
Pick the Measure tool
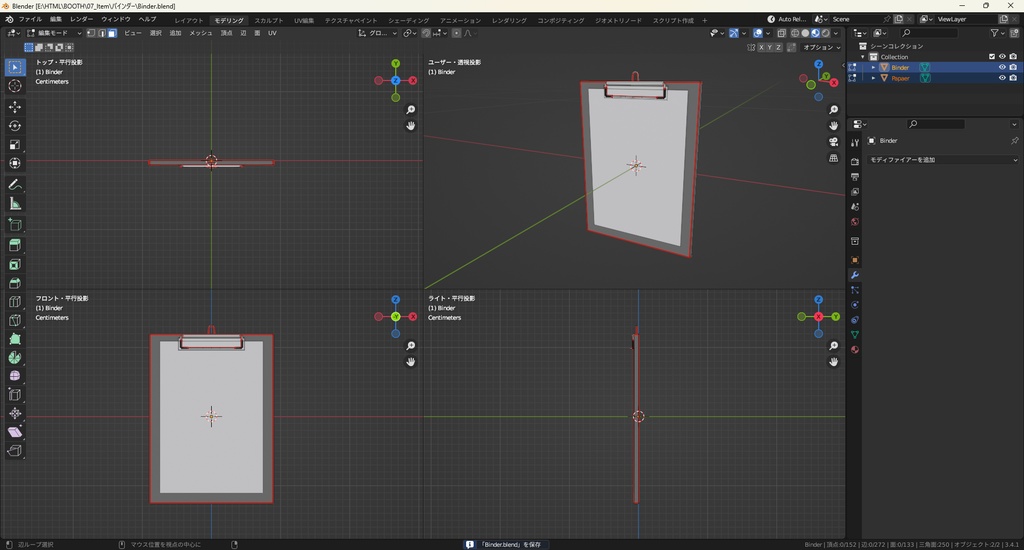15,204
